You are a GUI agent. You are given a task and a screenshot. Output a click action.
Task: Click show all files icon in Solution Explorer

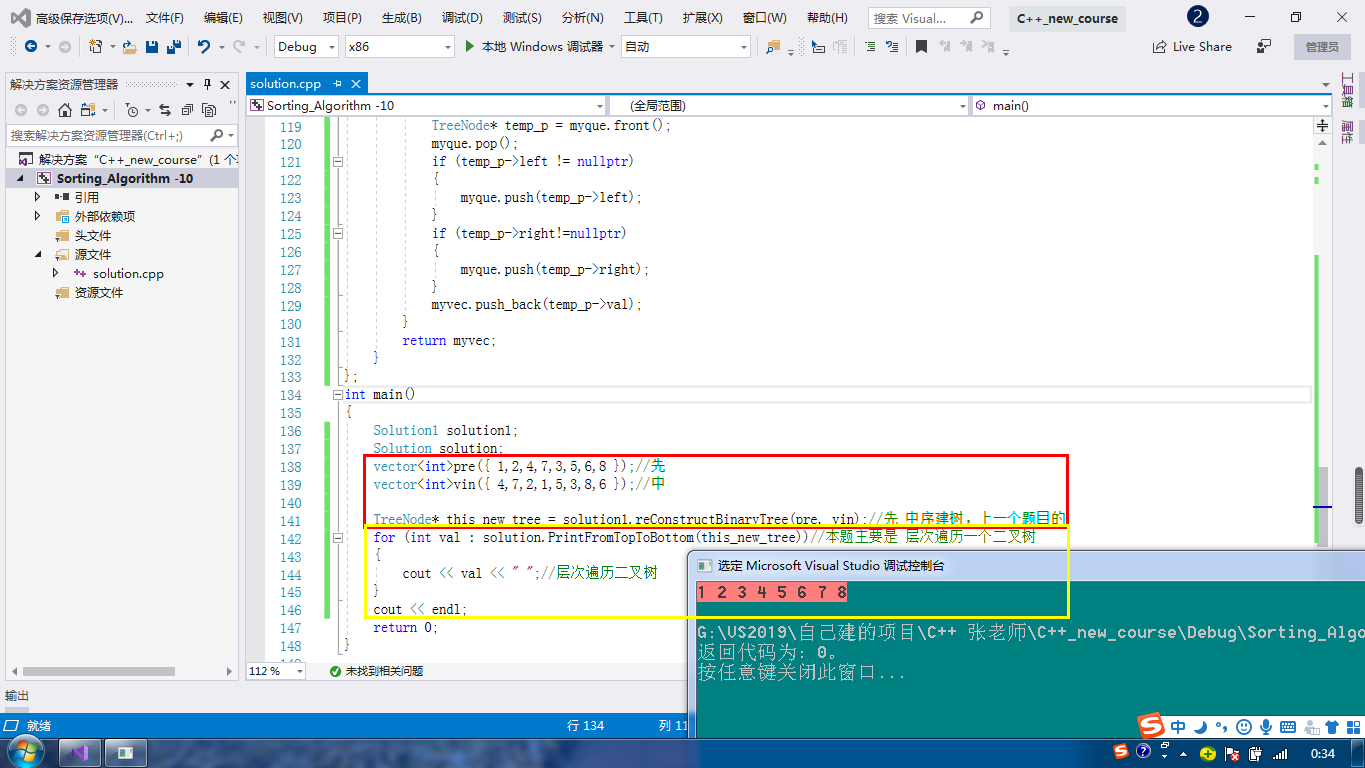[x=209, y=110]
